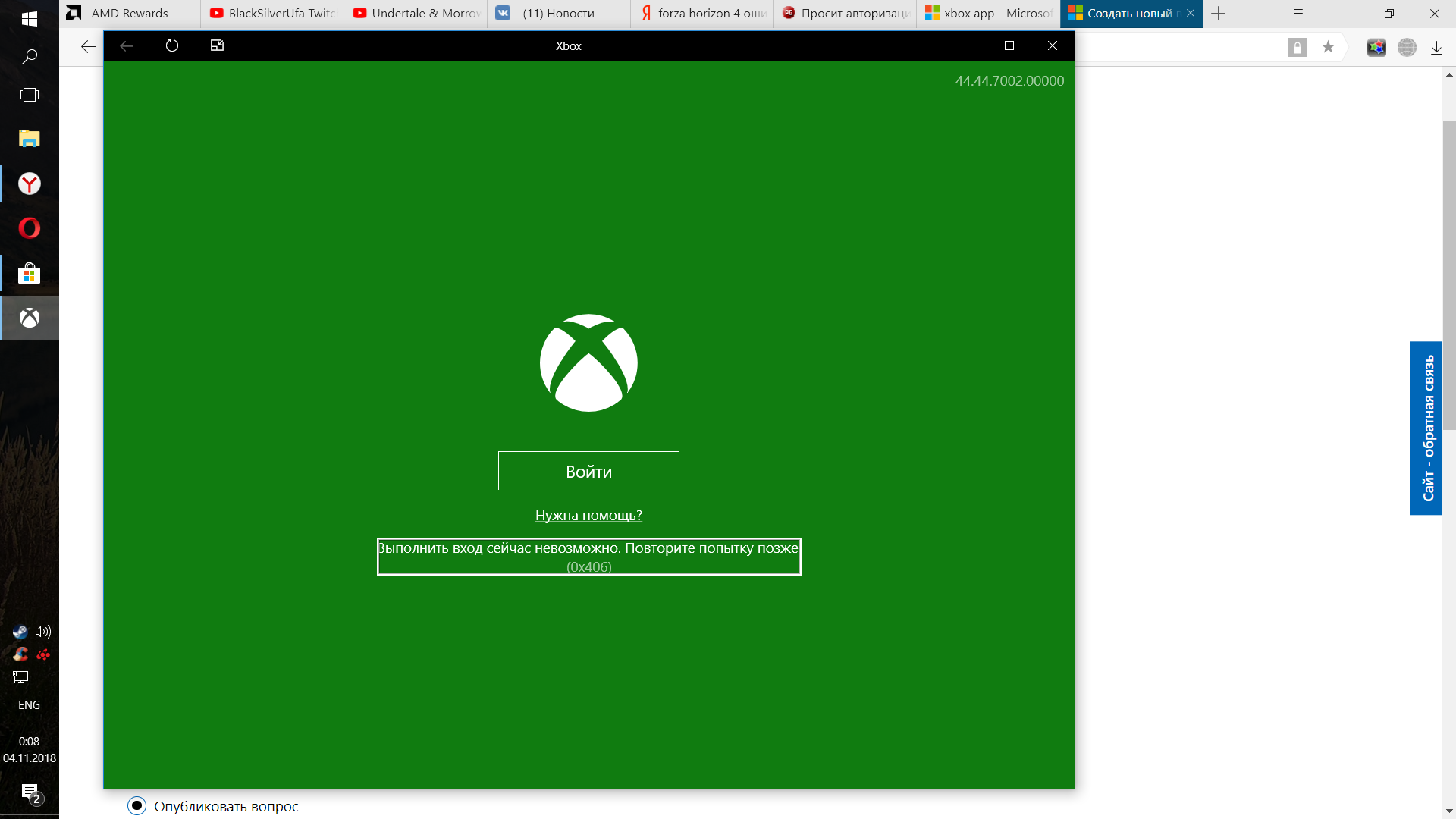The height and width of the screenshot is (819, 1456).
Task: Close the Создать новый browser tab
Action: pyautogui.click(x=1191, y=14)
